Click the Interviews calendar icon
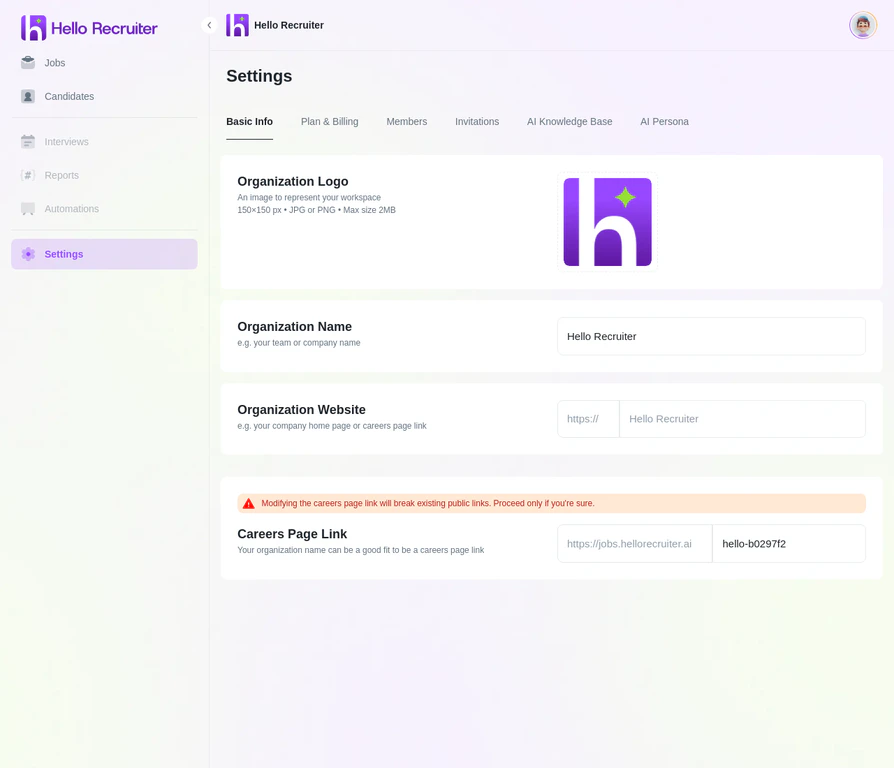This screenshot has height=768, width=894. coord(28,141)
